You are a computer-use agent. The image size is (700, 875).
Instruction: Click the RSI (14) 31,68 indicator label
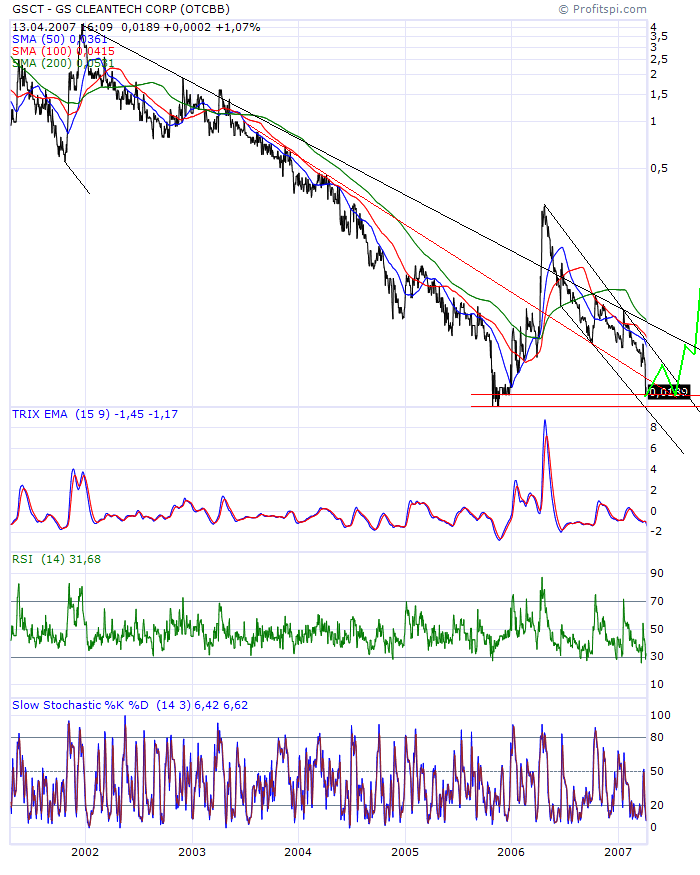[x=56, y=559]
